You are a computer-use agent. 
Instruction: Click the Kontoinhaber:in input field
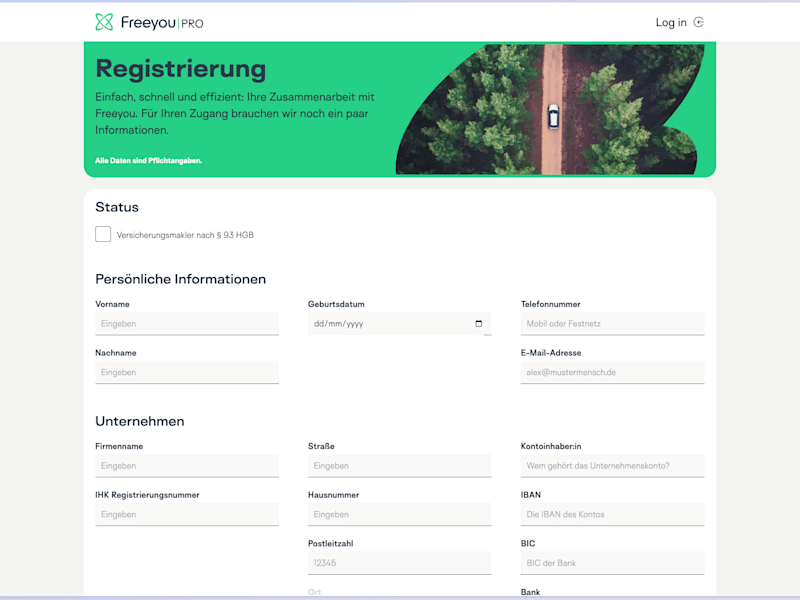(612, 465)
